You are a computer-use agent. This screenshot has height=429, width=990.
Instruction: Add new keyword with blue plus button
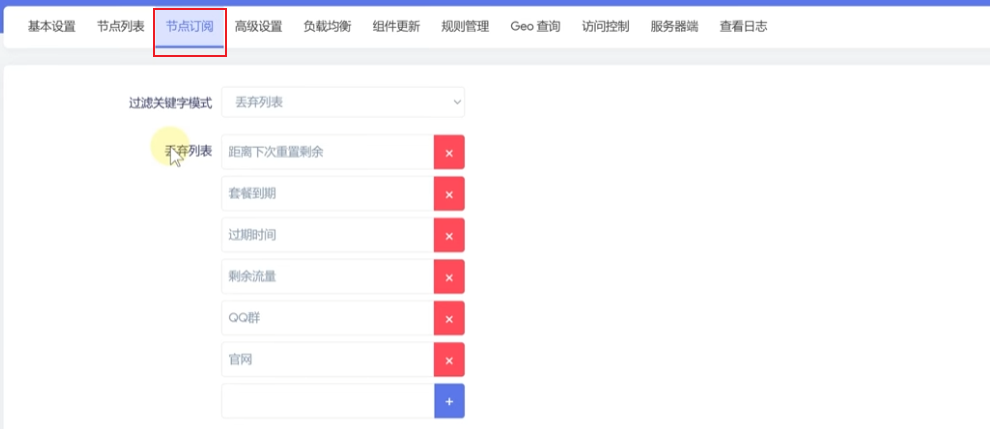[449, 401]
